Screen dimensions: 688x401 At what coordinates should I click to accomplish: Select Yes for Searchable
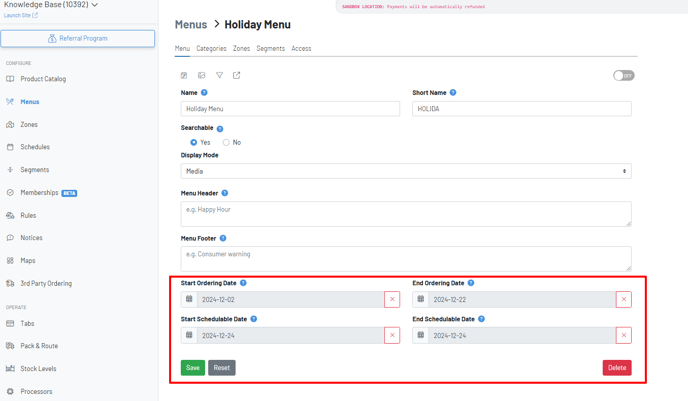pos(194,142)
